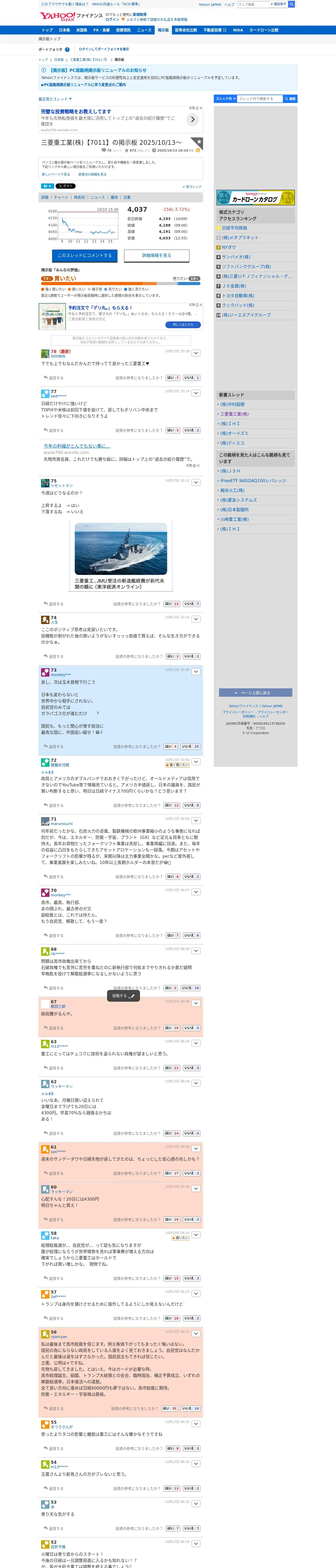
Task: Select the チャート stock sub-tab
Action: click(x=61, y=197)
